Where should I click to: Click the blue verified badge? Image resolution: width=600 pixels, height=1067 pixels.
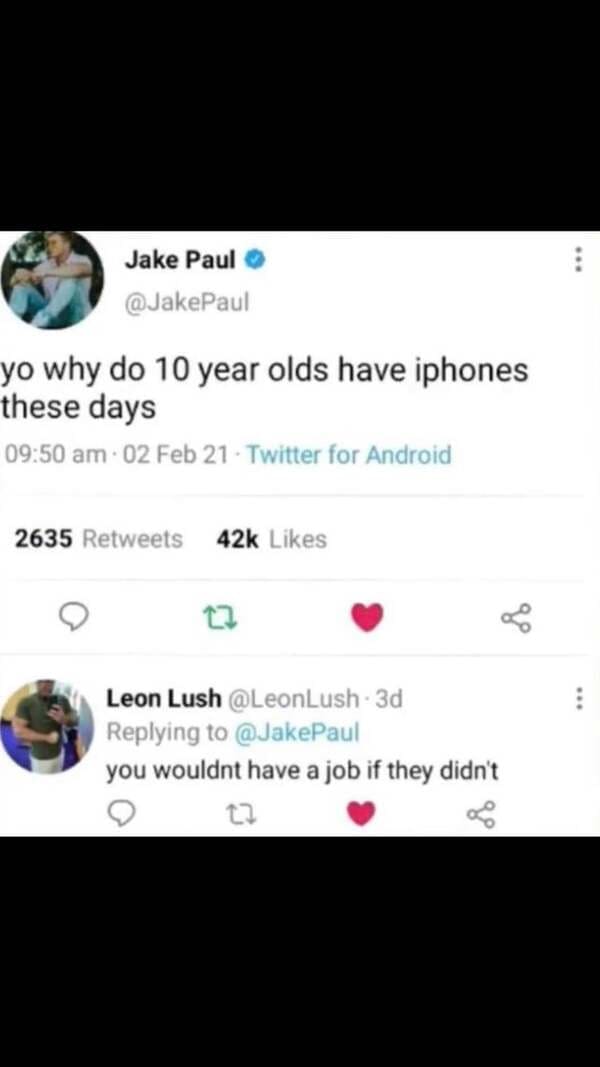coord(254,259)
